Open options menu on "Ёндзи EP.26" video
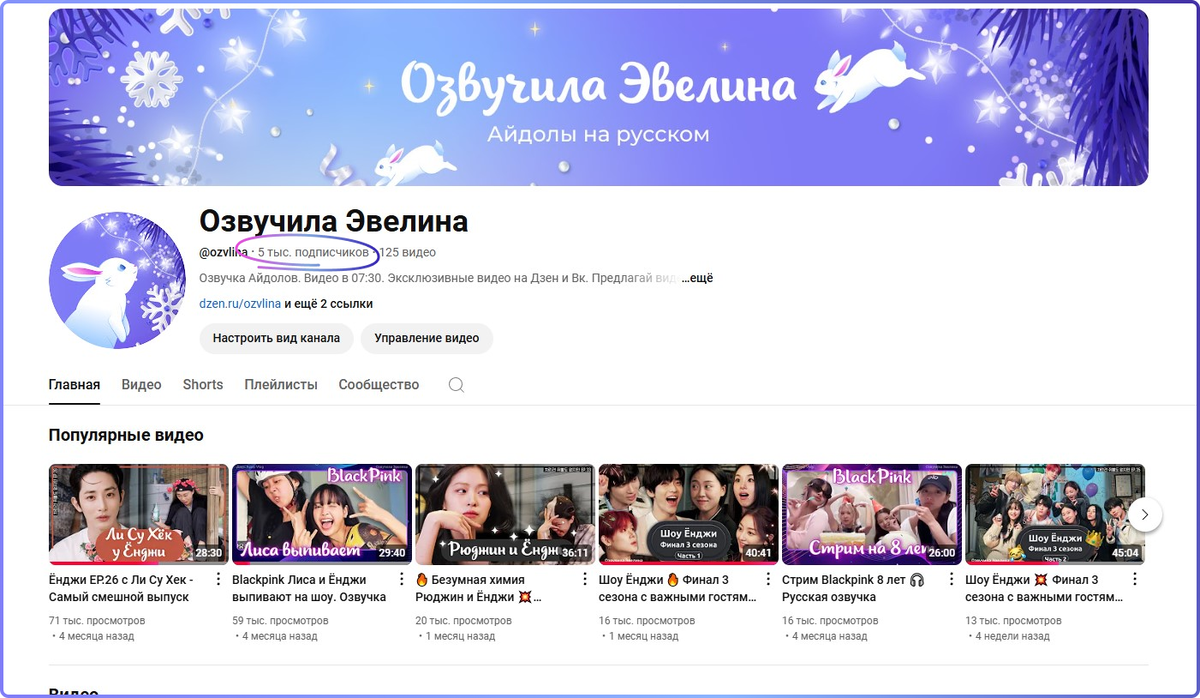 coord(218,579)
